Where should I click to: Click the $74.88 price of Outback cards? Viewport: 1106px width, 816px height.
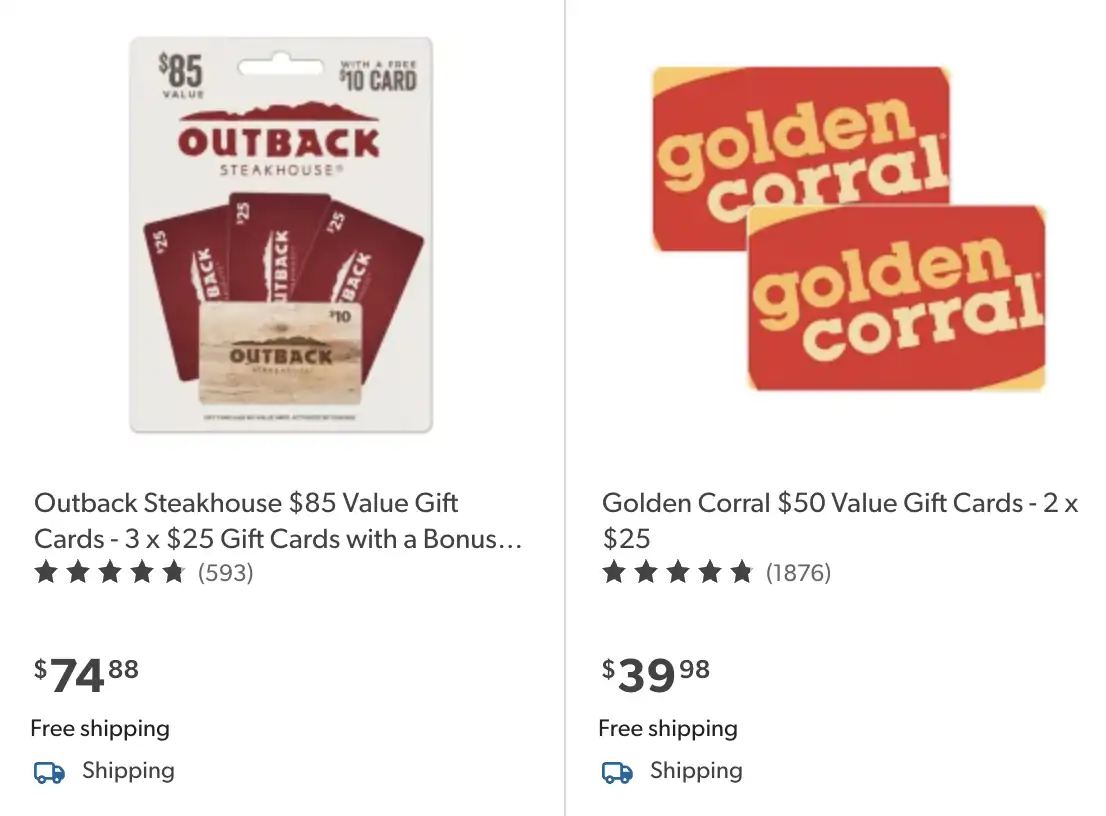pos(86,675)
